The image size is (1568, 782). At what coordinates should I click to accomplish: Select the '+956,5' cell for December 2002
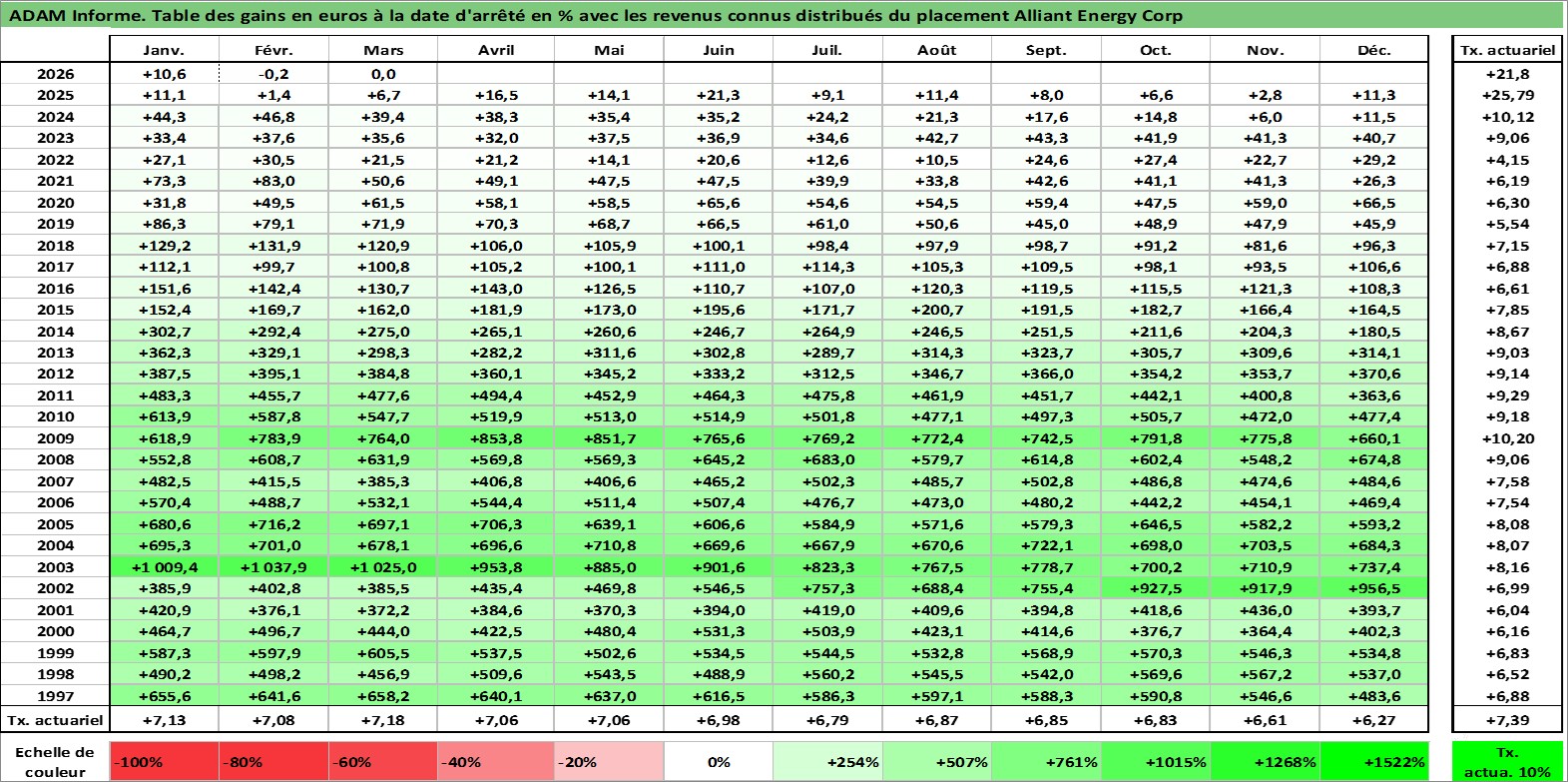(x=1374, y=588)
